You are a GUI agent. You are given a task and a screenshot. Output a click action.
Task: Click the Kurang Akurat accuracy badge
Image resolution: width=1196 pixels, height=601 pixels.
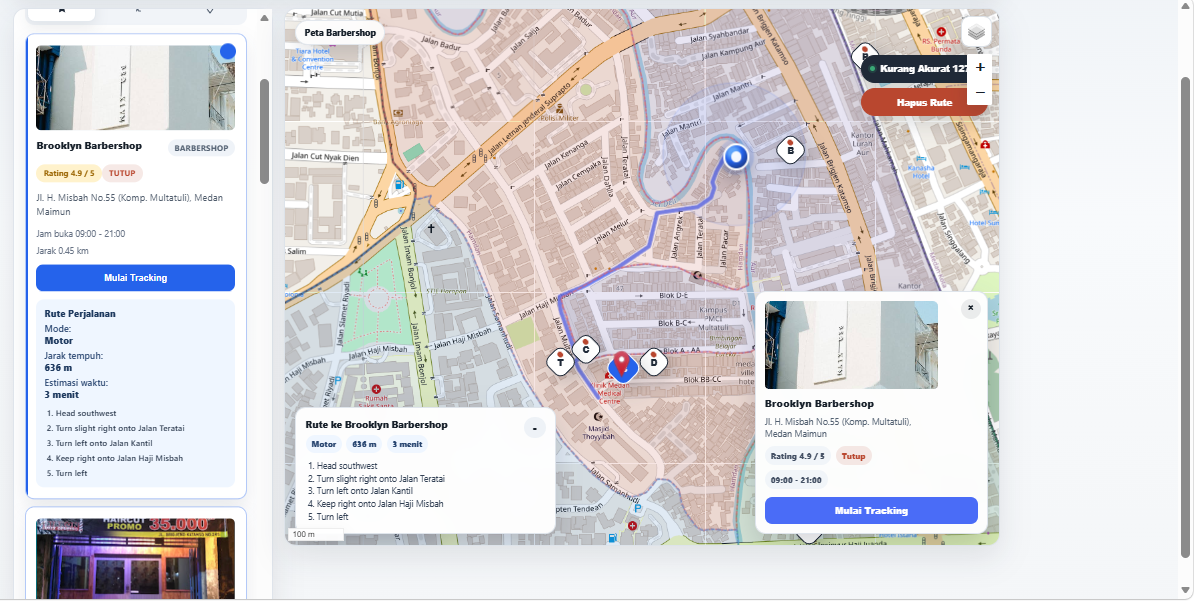point(915,69)
